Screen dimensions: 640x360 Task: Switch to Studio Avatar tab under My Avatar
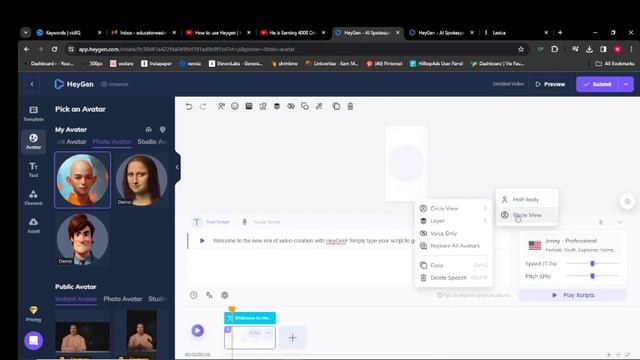(x=152, y=142)
